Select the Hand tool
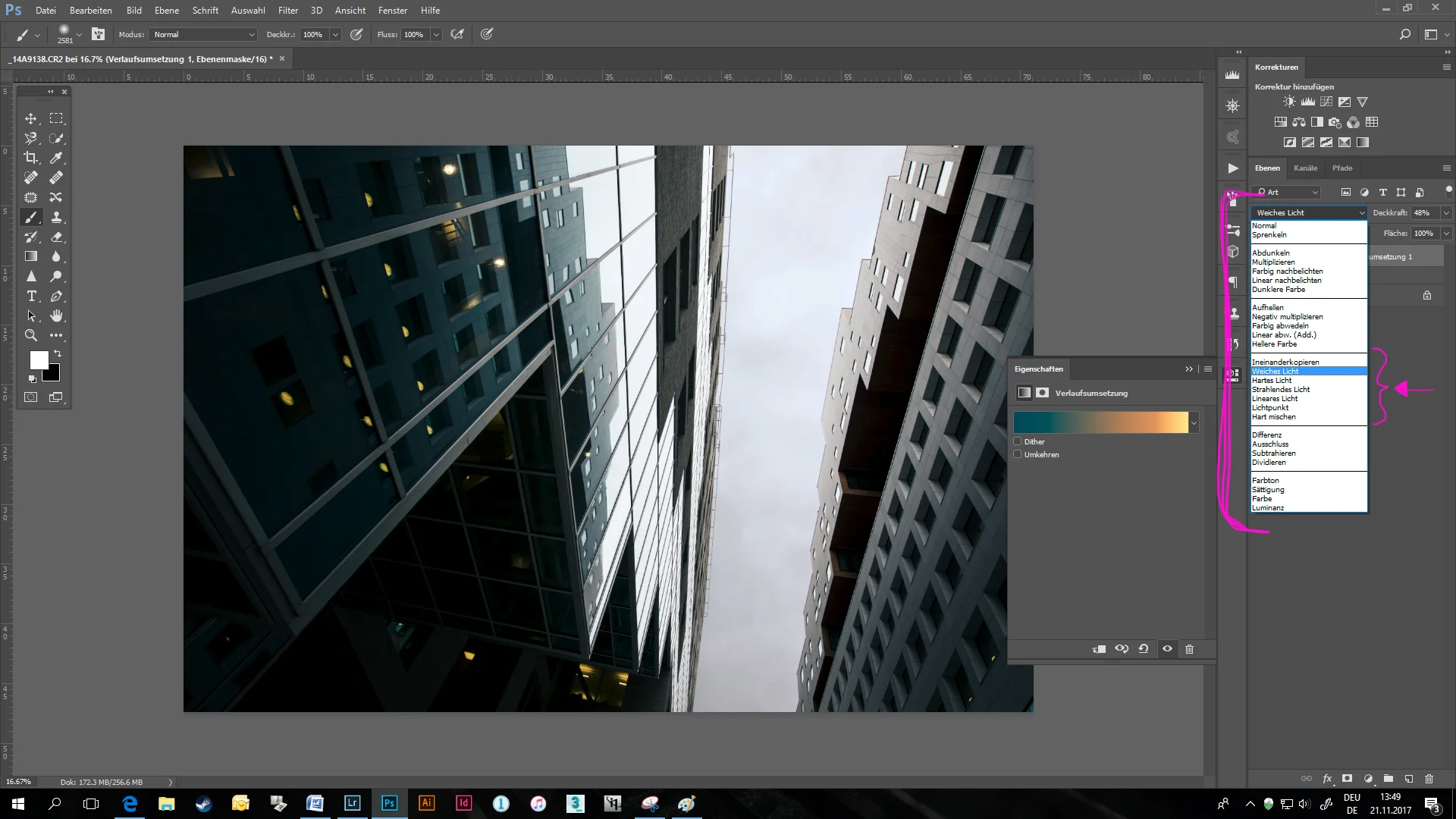This screenshot has height=819, width=1456. click(x=56, y=315)
